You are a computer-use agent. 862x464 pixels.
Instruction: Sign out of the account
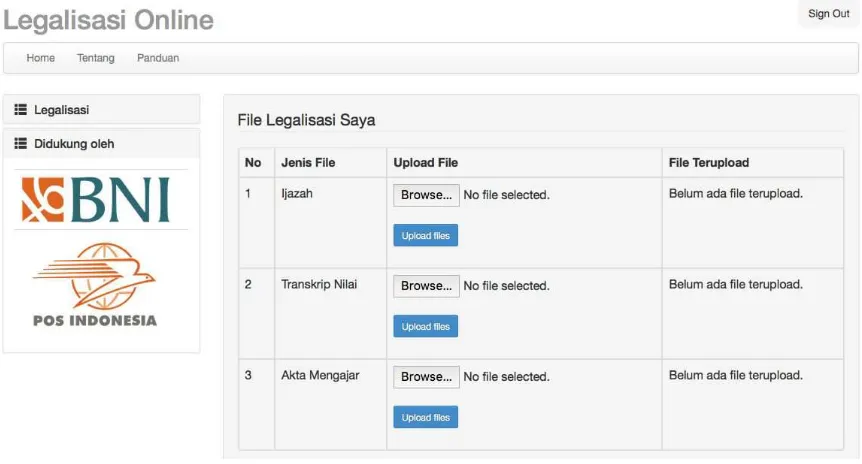click(828, 14)
